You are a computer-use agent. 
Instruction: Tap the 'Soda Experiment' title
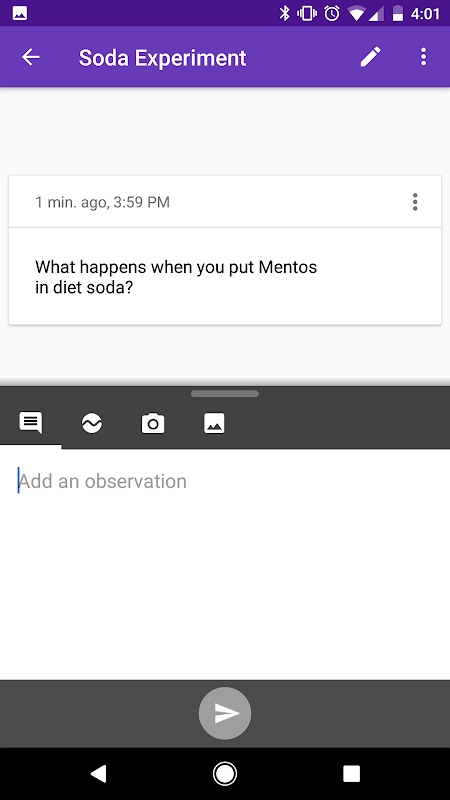162,58
